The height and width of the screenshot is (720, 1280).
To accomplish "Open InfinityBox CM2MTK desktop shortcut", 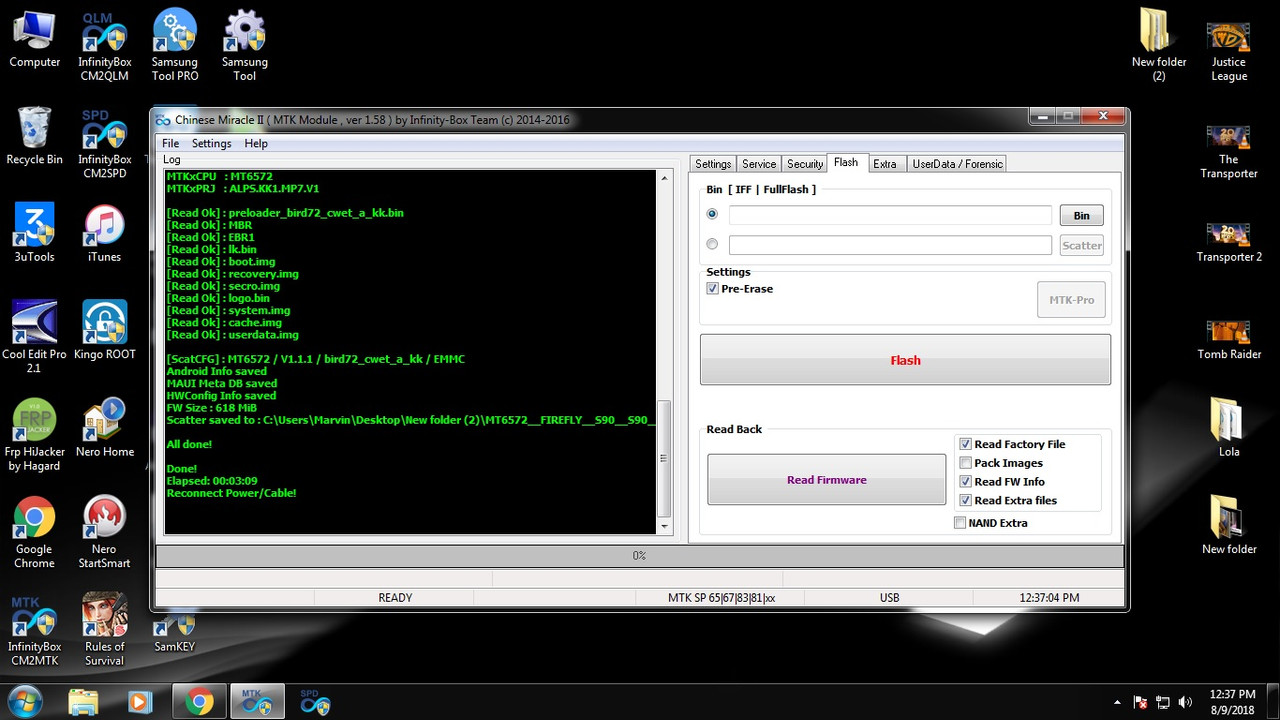I will click(34, 631).
